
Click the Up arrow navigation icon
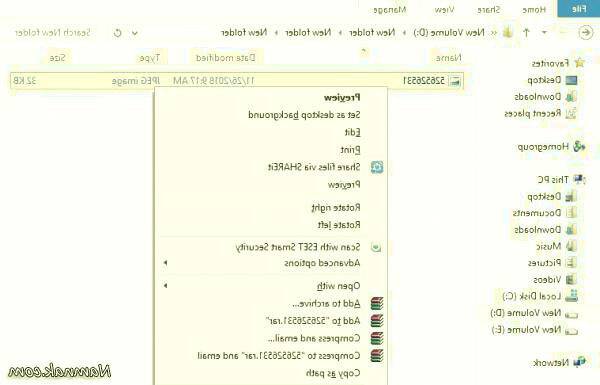pos(527,33)
